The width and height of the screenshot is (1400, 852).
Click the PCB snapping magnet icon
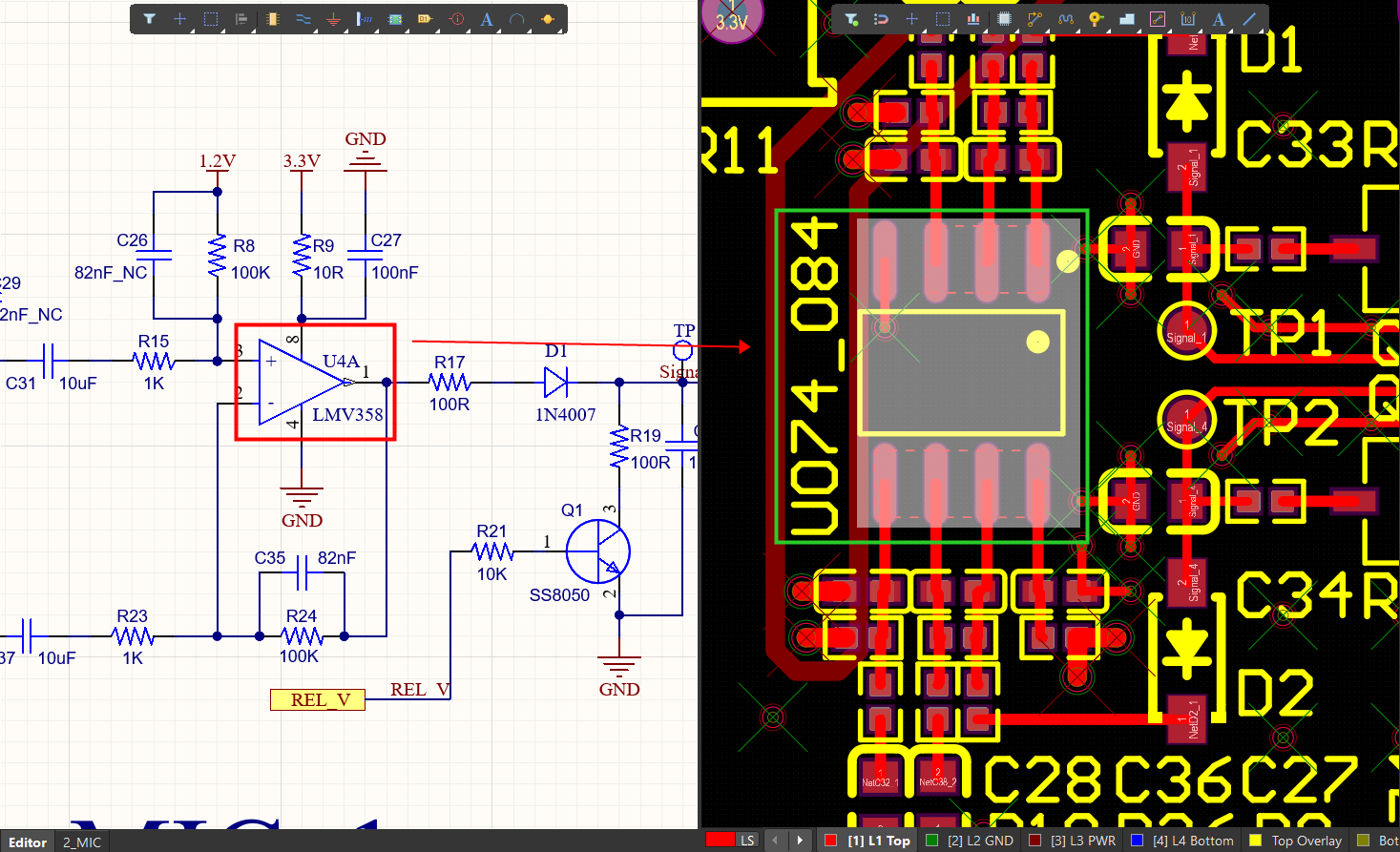click(x=881, y=19)
